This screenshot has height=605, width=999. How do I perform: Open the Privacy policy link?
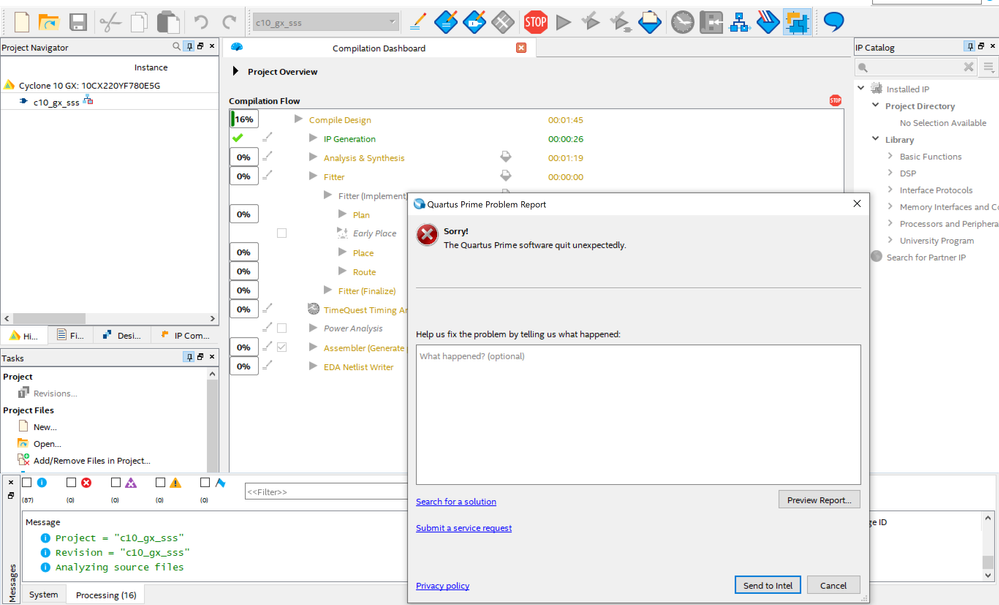pos(443,586)
